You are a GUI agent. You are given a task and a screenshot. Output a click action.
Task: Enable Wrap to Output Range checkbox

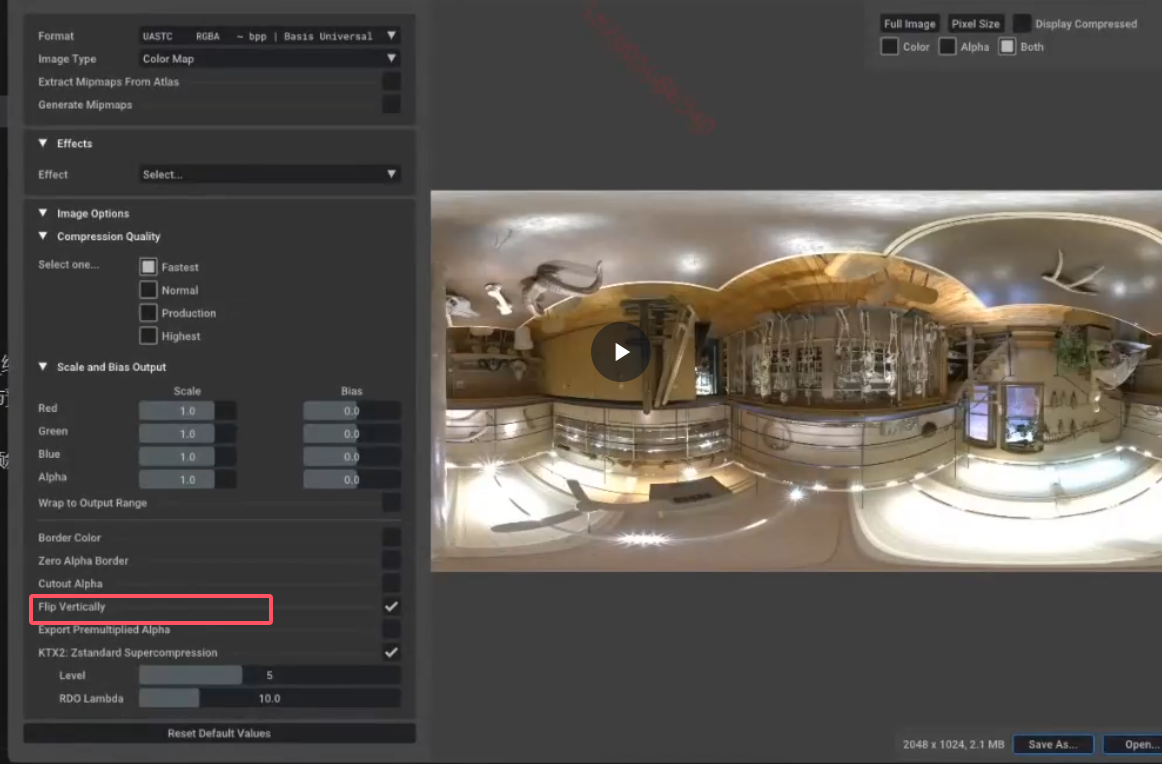click(x=391, y=502)
